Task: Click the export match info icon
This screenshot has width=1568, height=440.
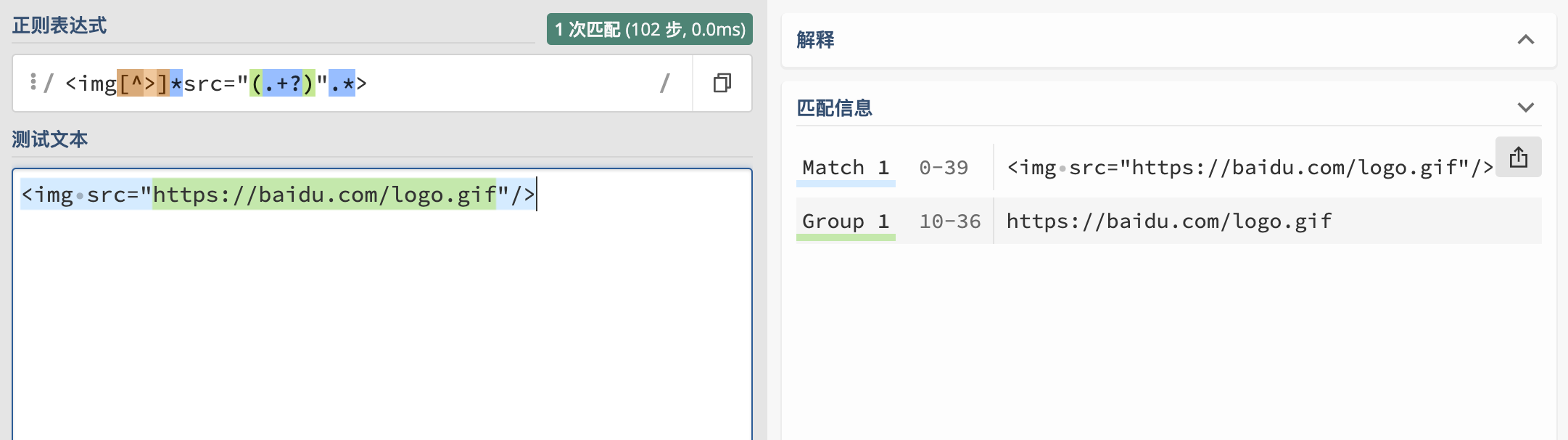Action: coord(1518,157)
